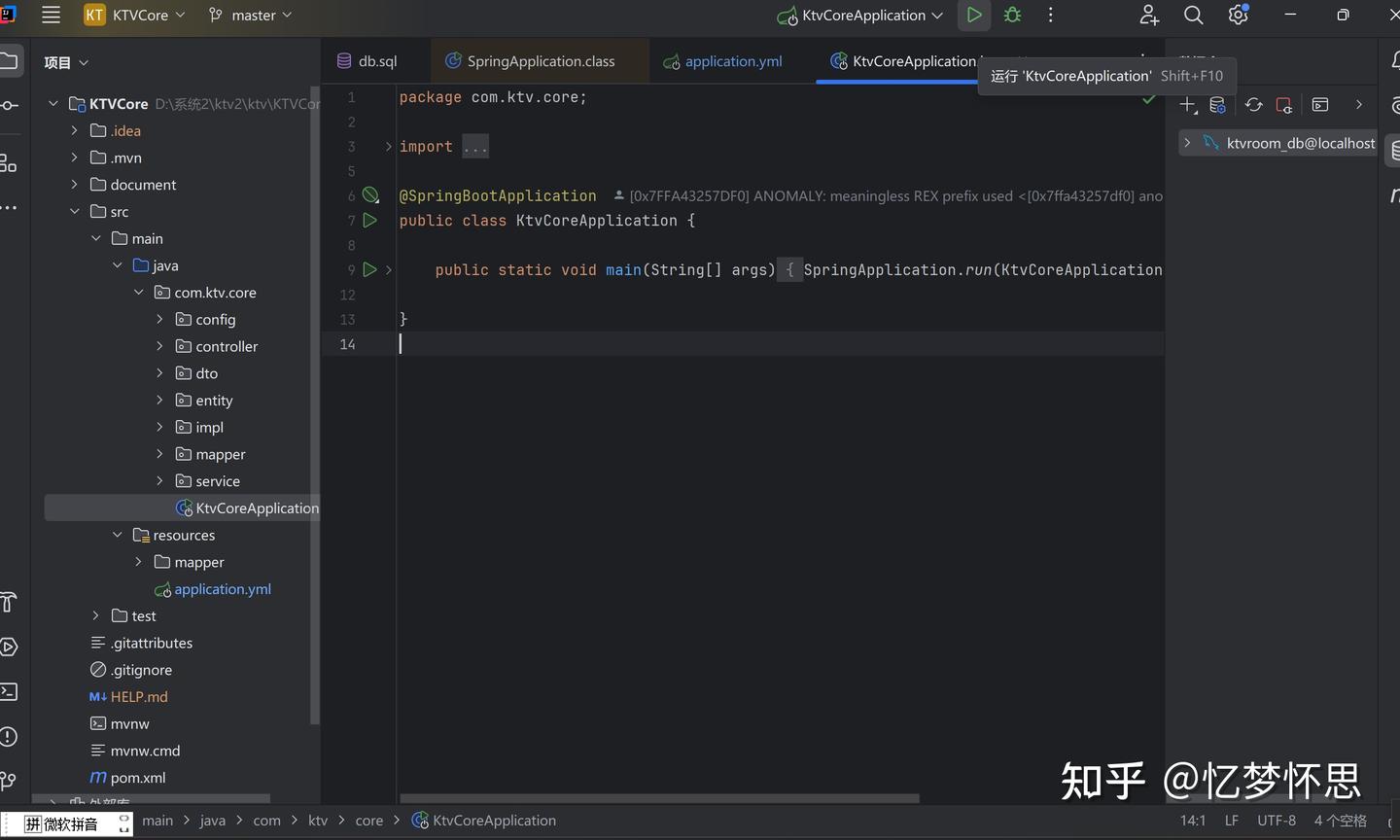This screenshot has width=1400, height=840.
Task: Click the core breadcrumb in navigation bar
Action: 369,821
